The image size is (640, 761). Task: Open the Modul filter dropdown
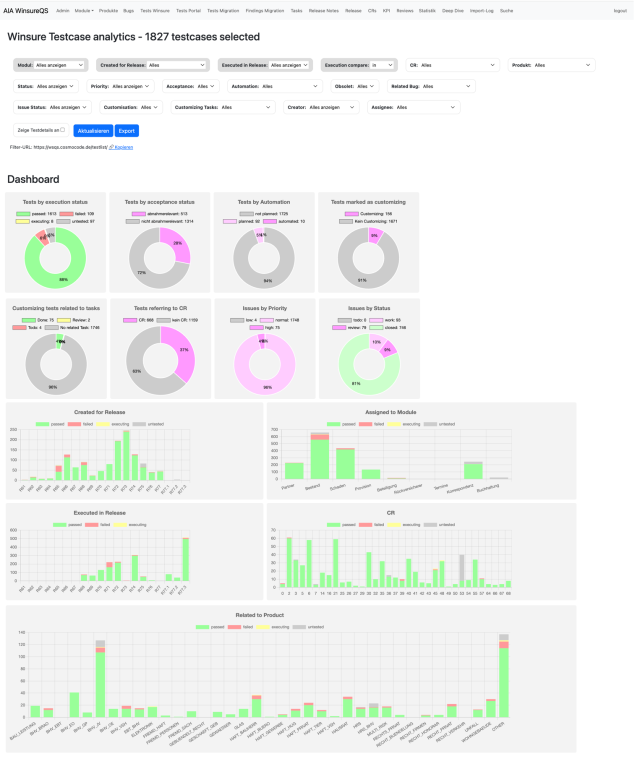(x=53, y=65)
